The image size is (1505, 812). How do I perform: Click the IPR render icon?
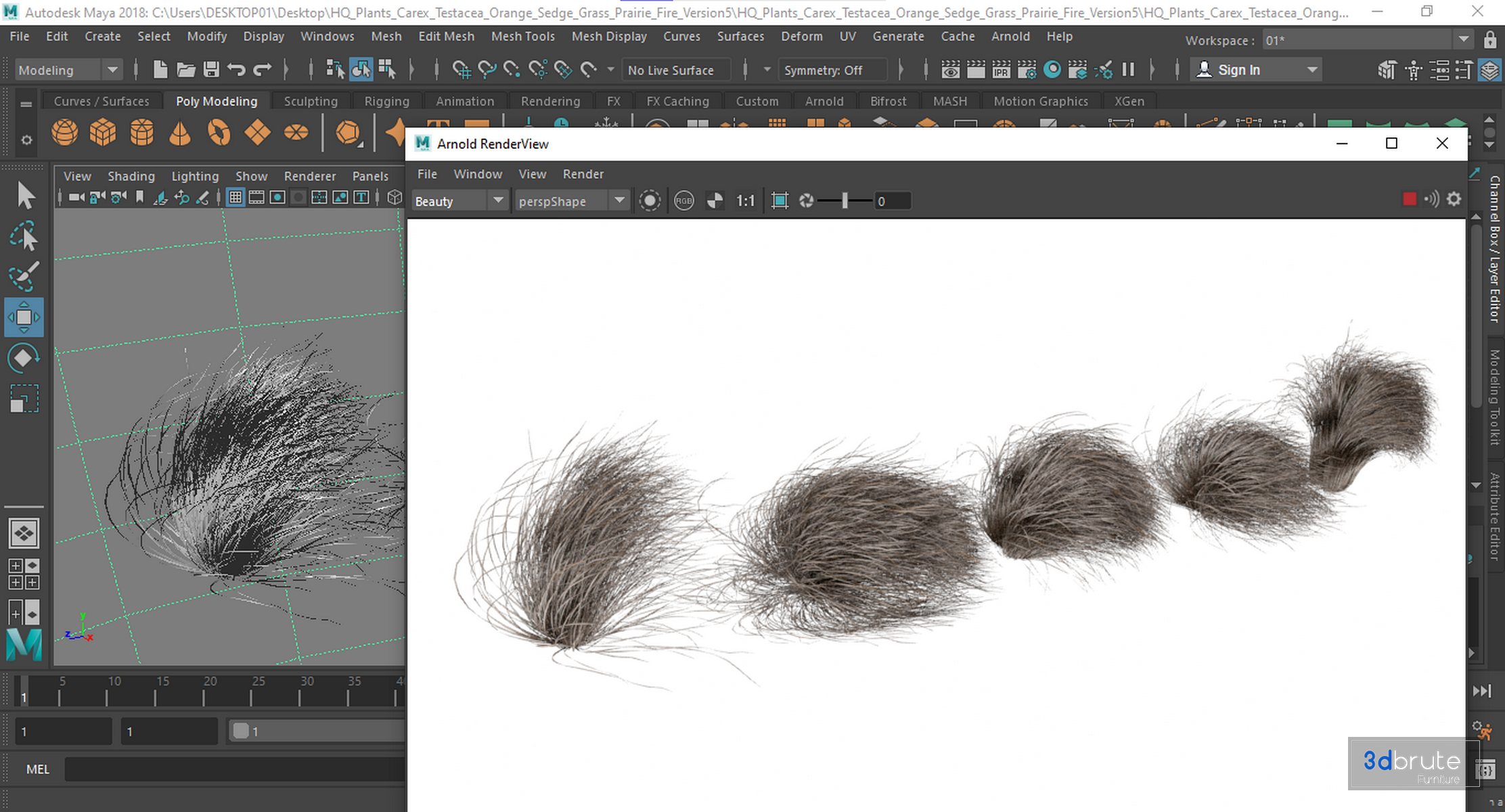coord(1001,70)
